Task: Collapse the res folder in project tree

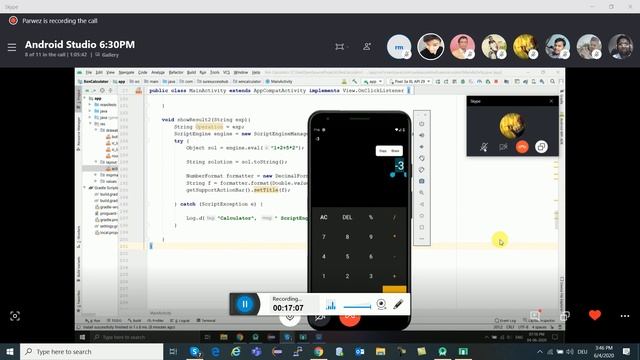Action: (90, 124)
